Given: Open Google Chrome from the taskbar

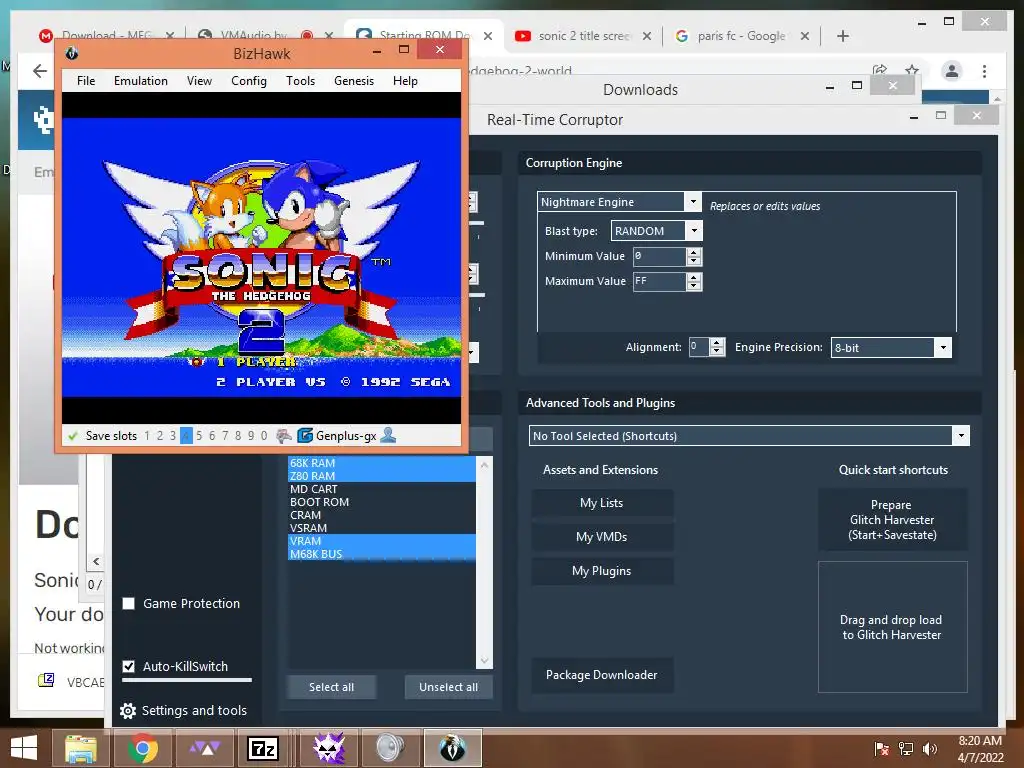Looking at the screenshot, I should 142,748.
